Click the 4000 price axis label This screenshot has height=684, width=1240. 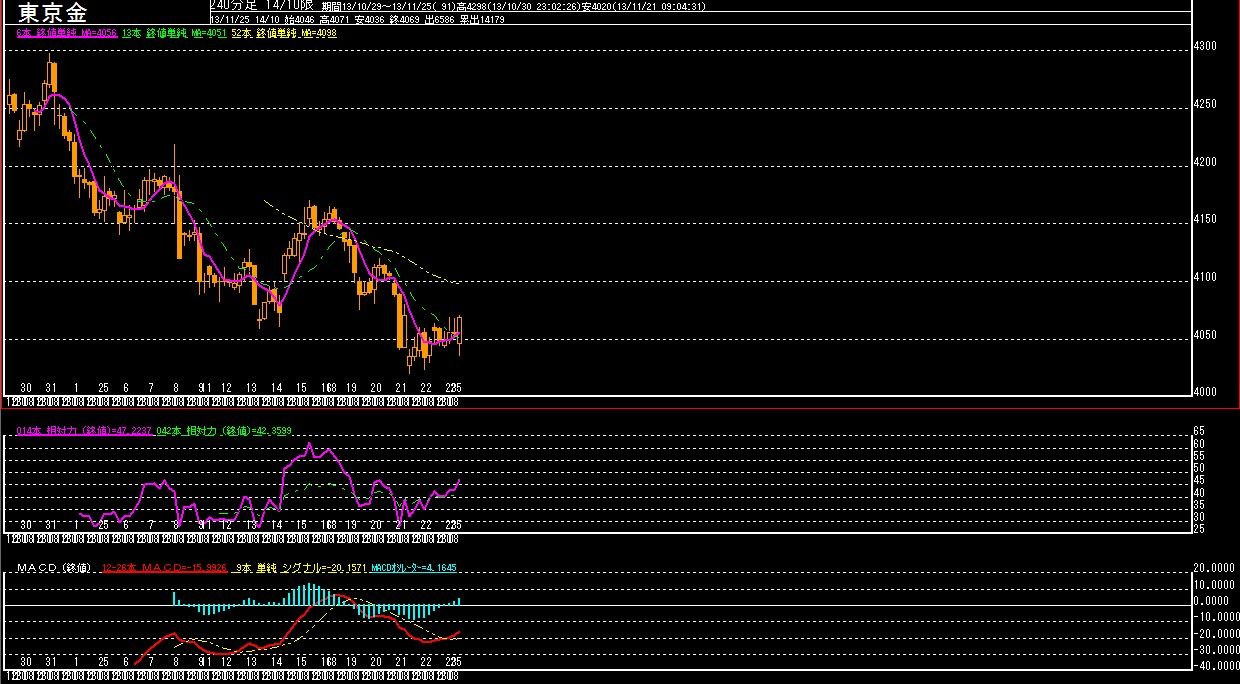[1206, 392]
